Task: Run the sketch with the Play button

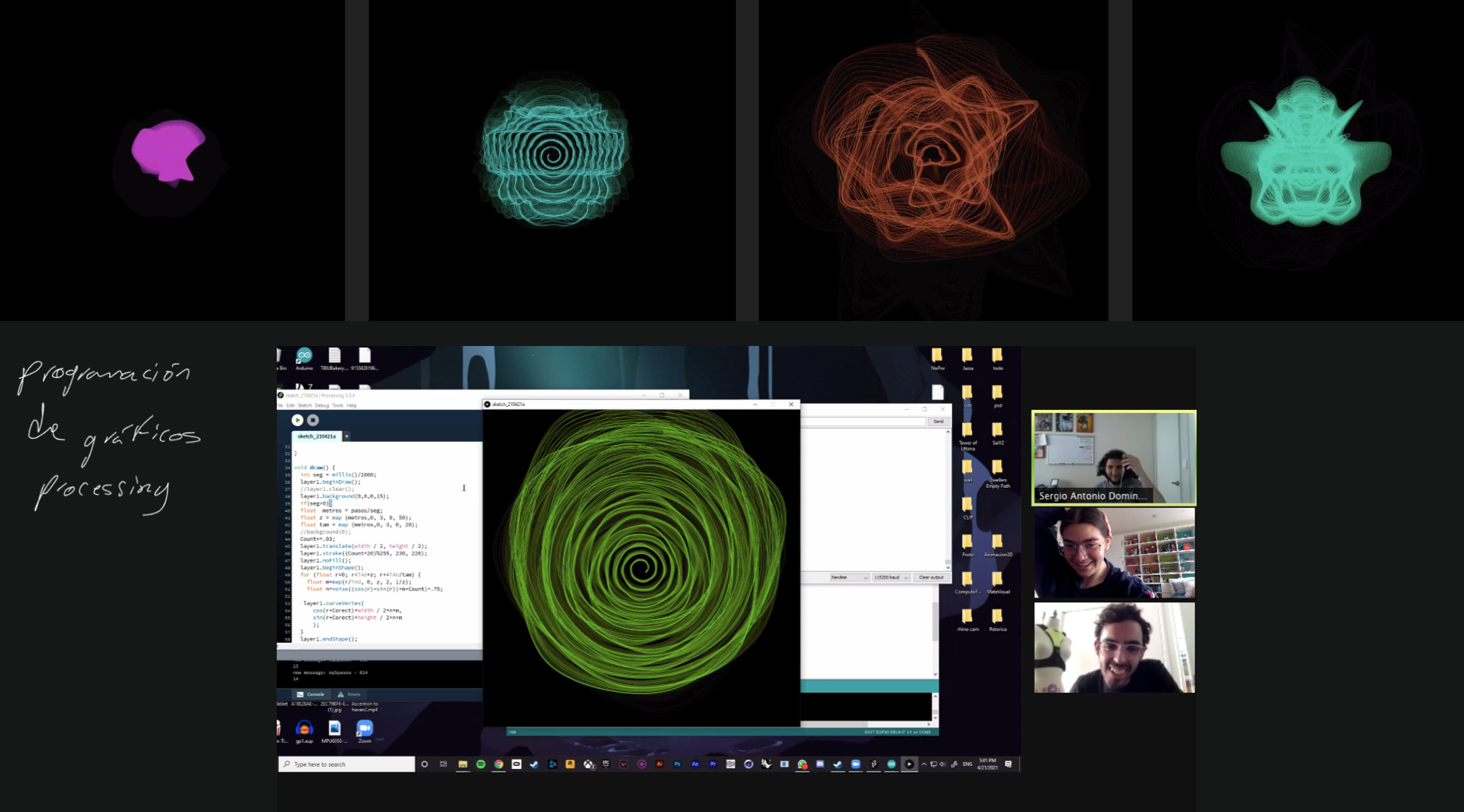Action: pyautogui.click(x=297, y=420)
